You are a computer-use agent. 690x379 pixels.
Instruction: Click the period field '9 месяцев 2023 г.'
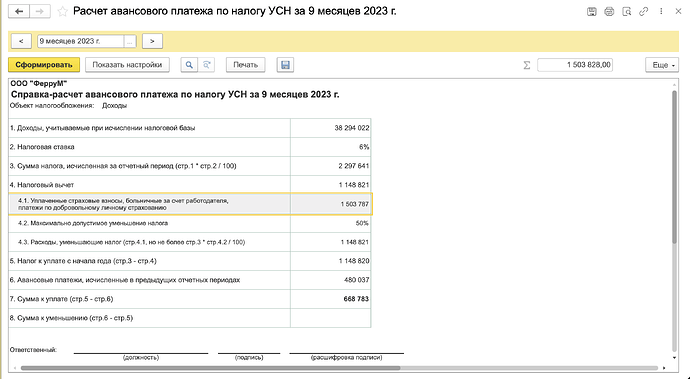(80, 41)
